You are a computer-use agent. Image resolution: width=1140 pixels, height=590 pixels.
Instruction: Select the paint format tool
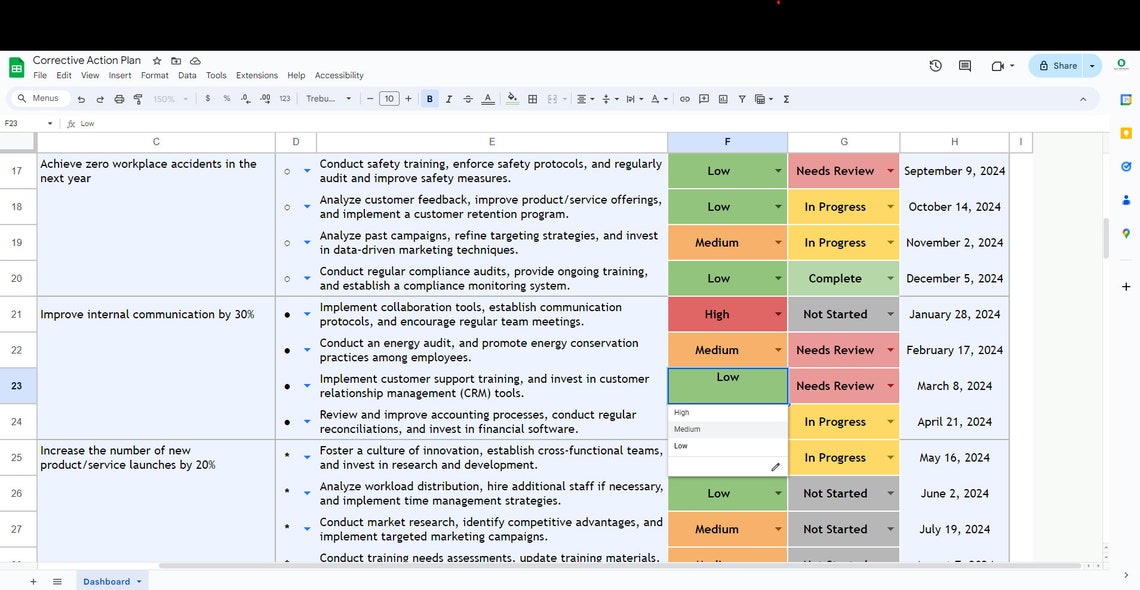138,99
